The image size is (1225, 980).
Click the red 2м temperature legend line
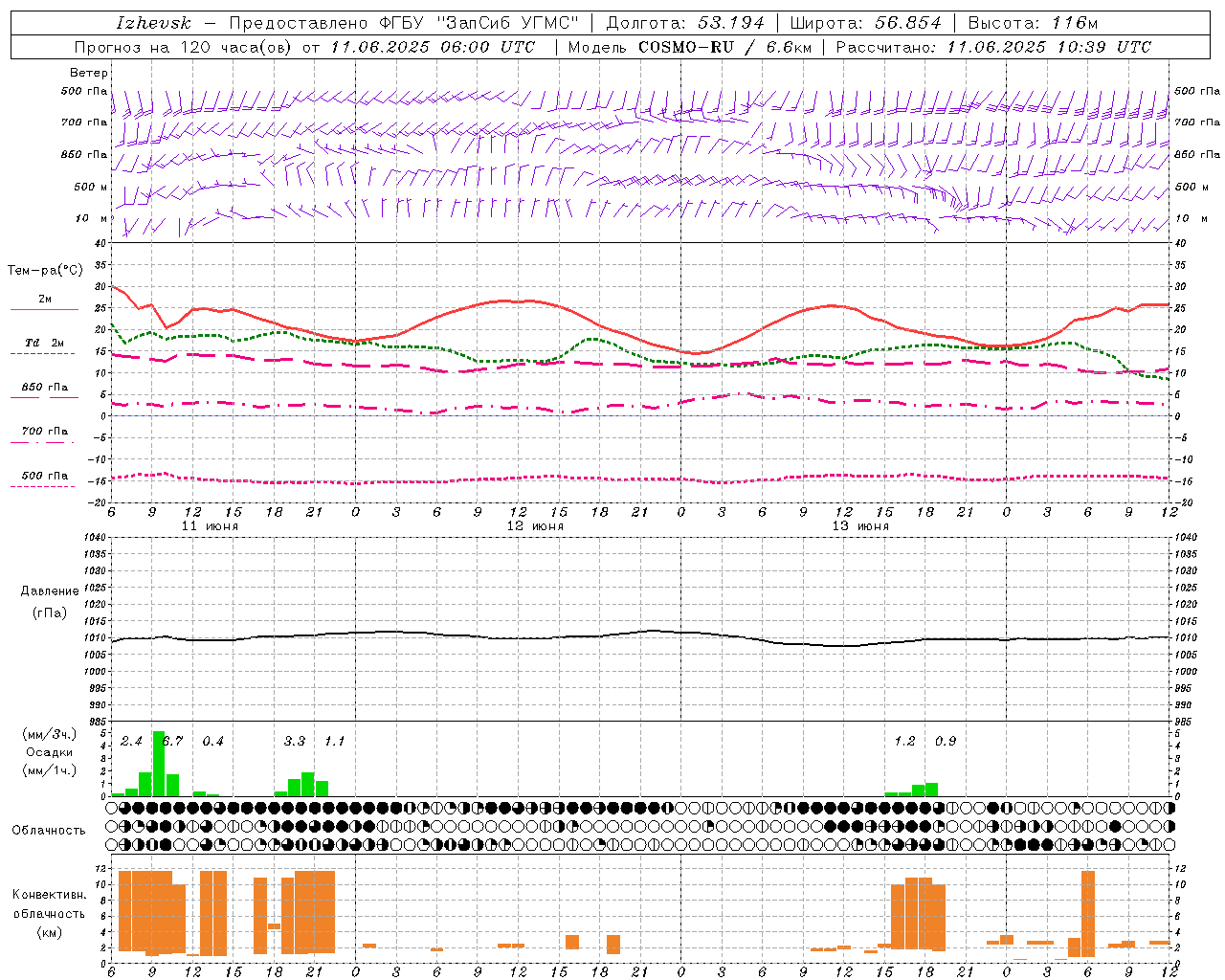click(43, 309)
